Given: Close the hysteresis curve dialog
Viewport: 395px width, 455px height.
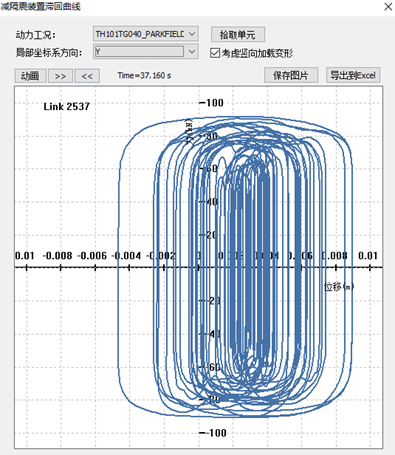Looking at the screenshot, I should (x=388, y=7).
